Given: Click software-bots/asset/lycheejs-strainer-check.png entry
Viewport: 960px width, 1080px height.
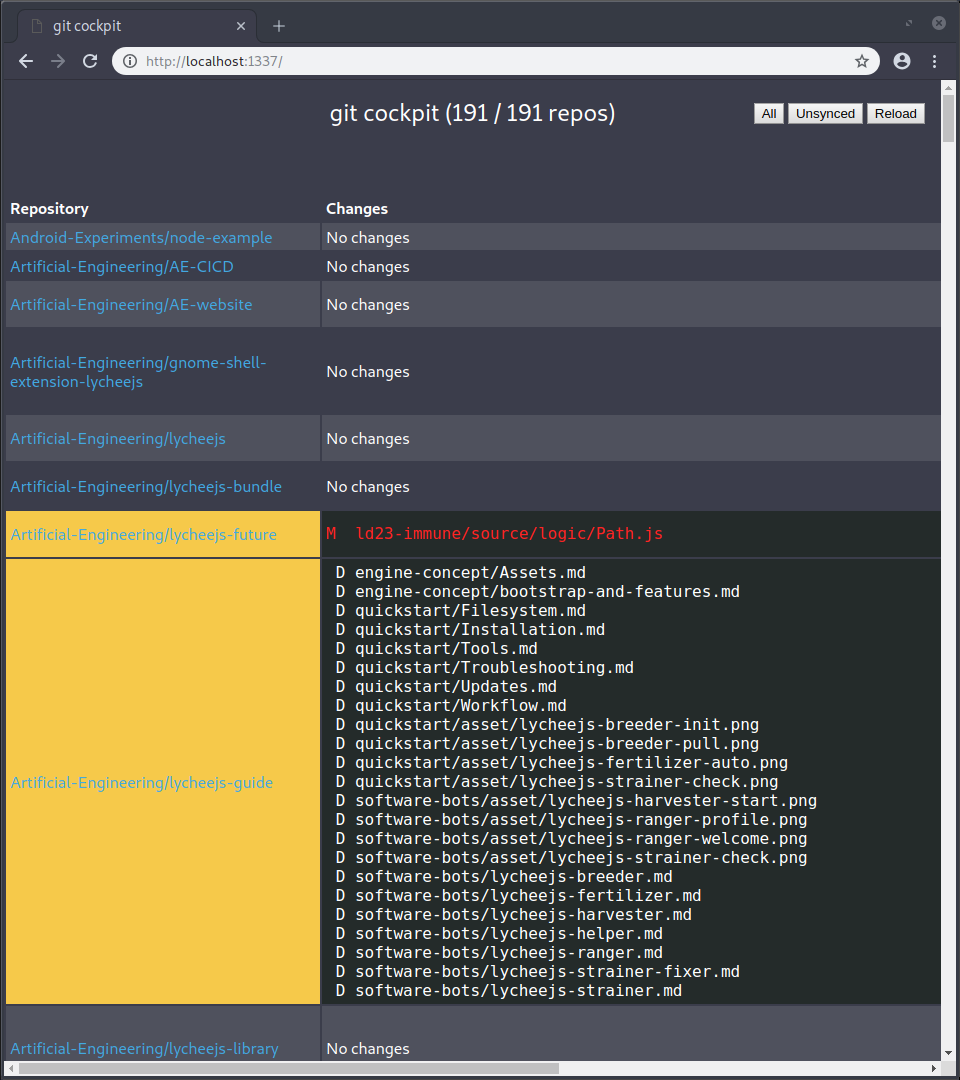Looking at the screenshot, I should 581,858.
